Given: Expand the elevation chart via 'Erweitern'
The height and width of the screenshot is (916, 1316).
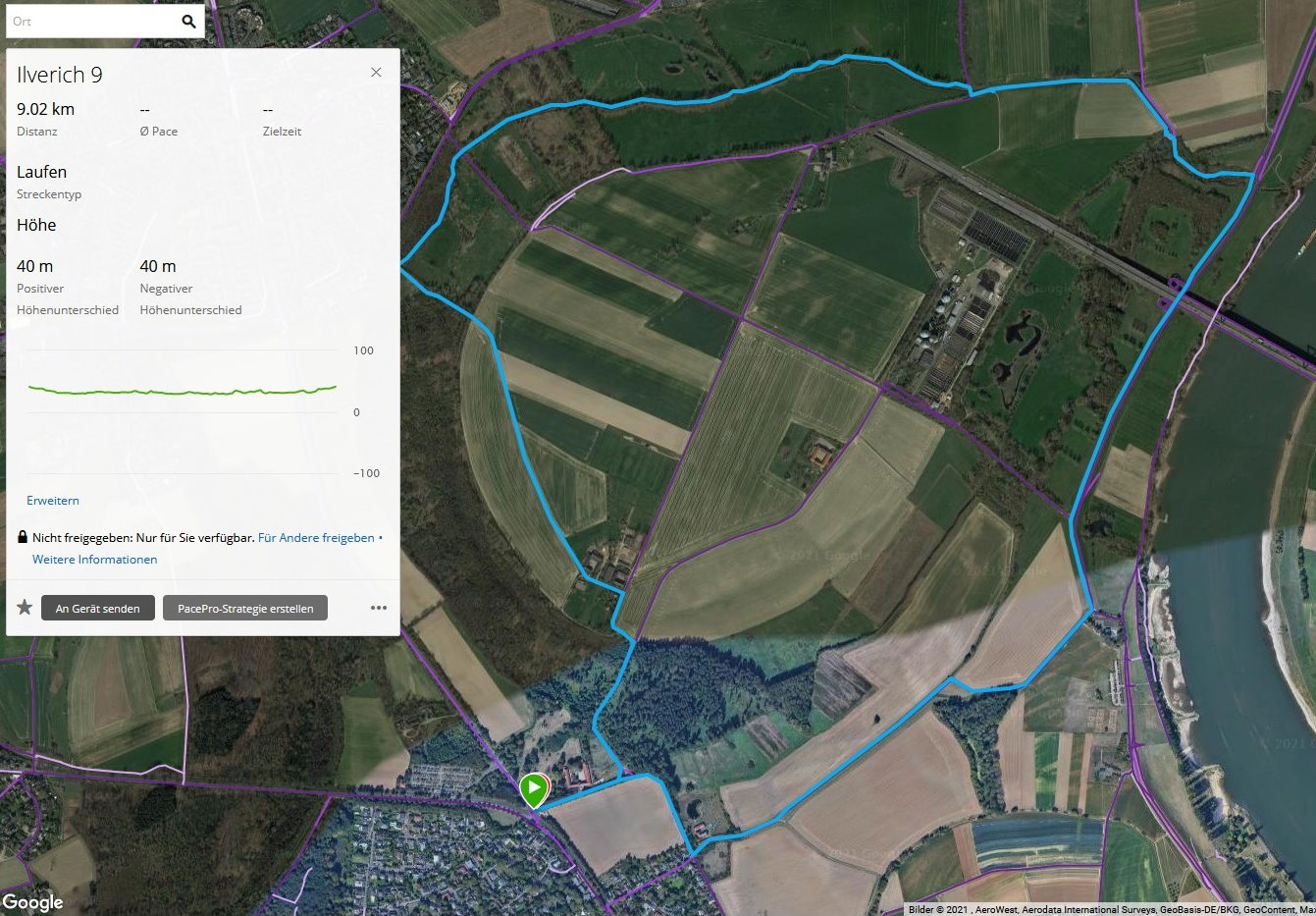Looking at the screenshot, I should 53,501.
